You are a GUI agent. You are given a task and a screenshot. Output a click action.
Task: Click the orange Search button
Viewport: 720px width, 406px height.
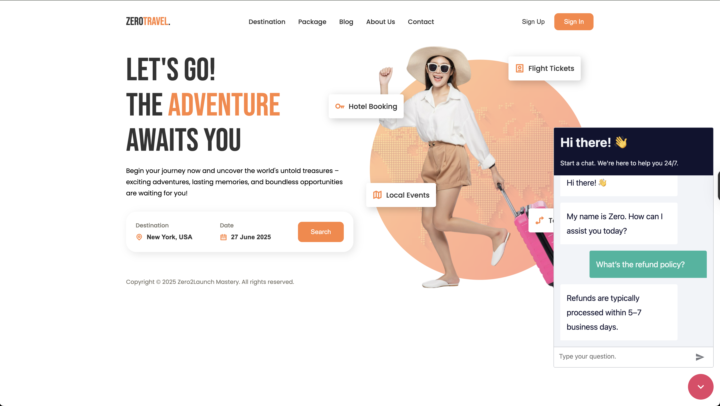[x=321, y=232]
